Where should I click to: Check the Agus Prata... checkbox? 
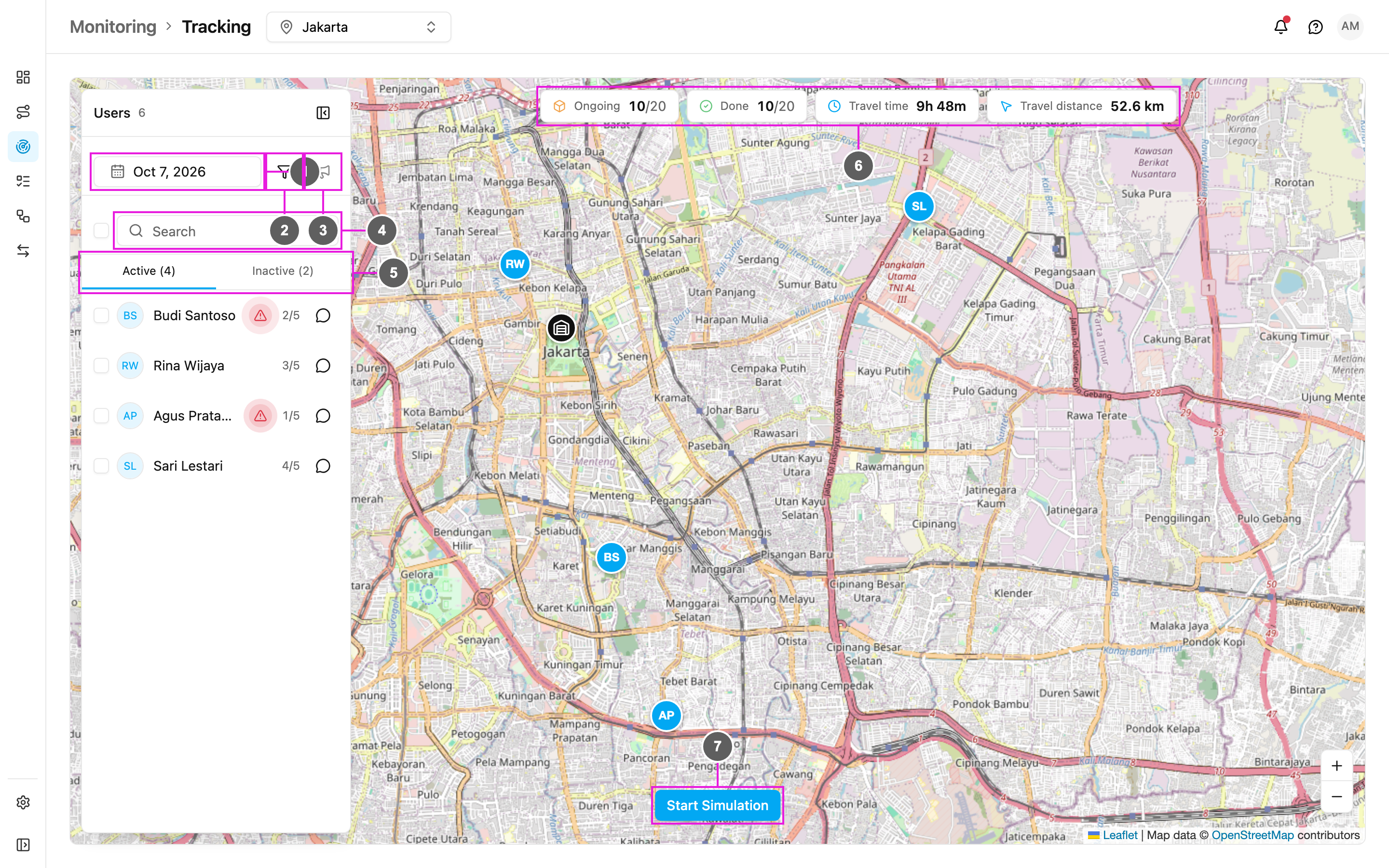tap(101, 416)
